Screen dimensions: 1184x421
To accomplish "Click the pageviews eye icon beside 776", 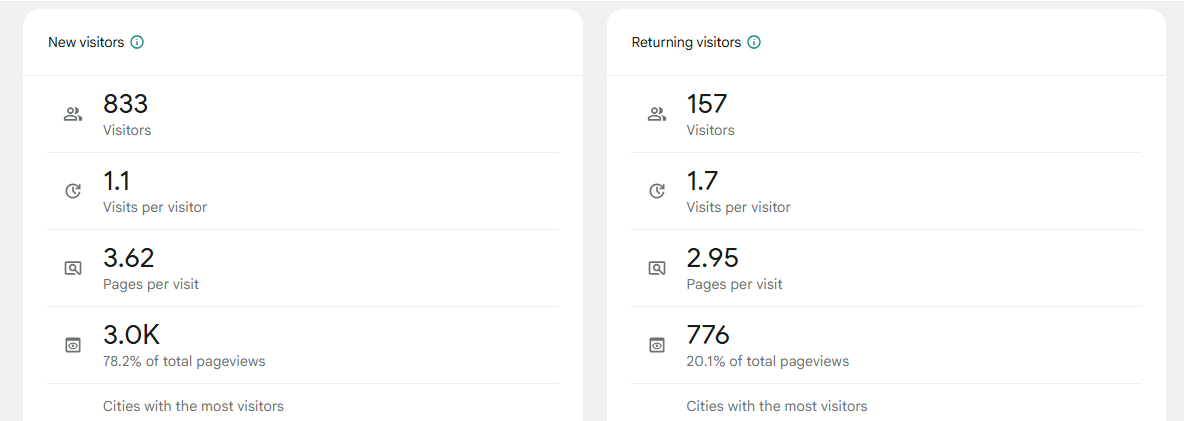I will point(657,345).
